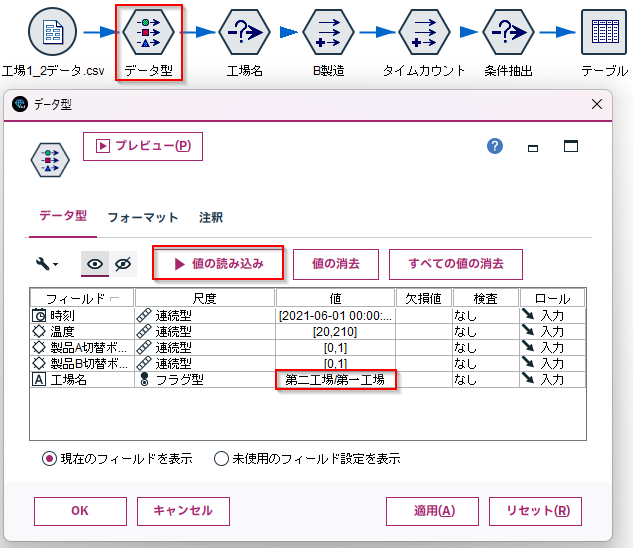633x548 pixels.
Task: Click the ロール column header
Action: point(552,298)
